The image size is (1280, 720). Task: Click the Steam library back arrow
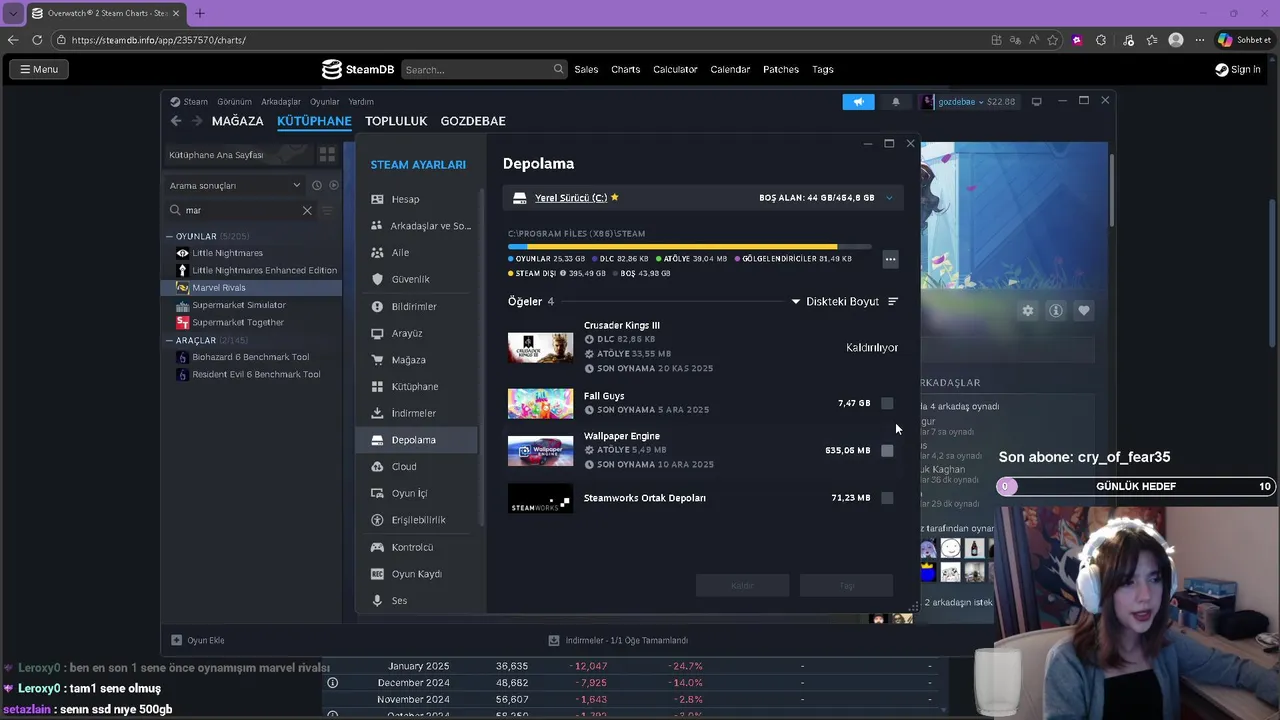tap(176, 121)
